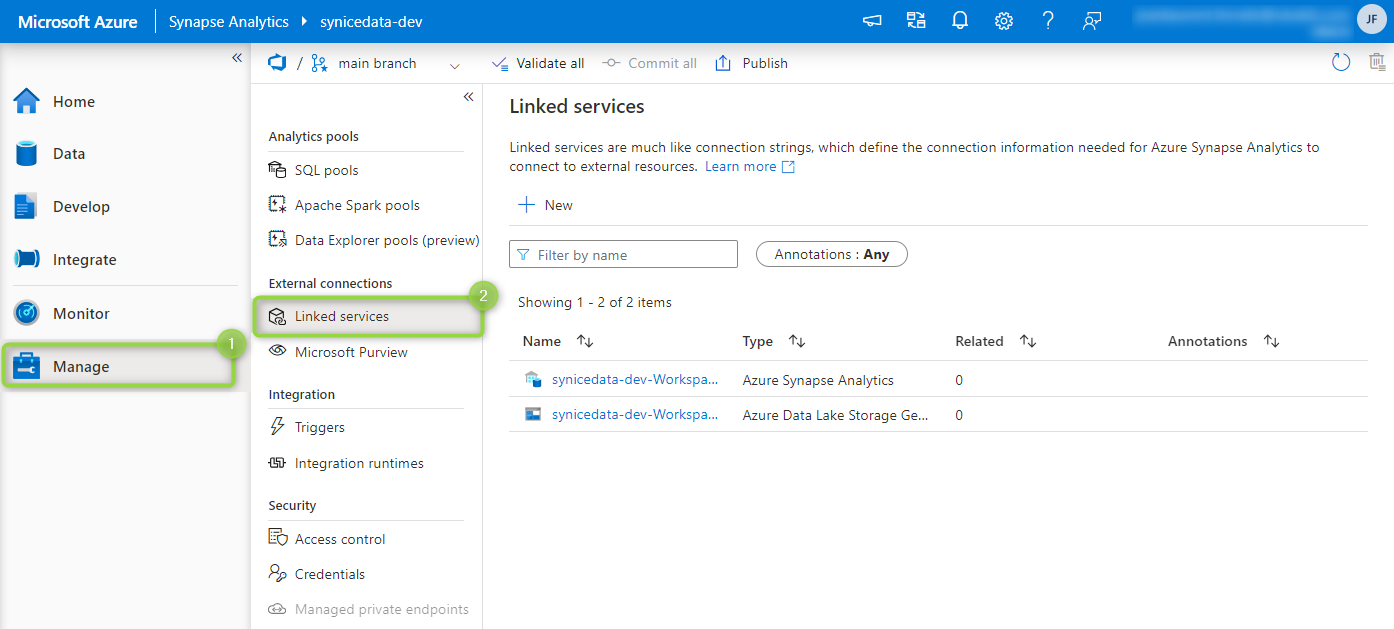Select the Manage hub
The image size is (1394, 629).
[118, 366]
